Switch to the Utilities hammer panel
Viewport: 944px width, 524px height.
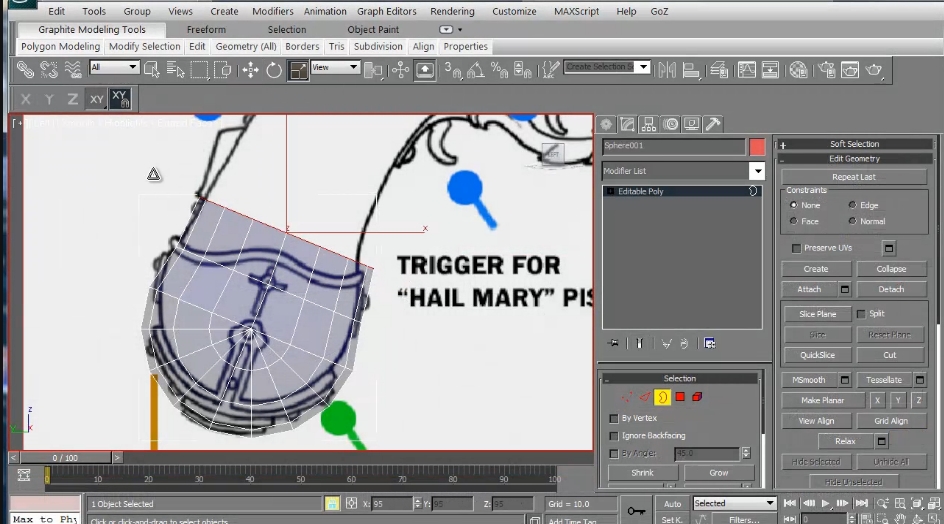tap(713, 124)
